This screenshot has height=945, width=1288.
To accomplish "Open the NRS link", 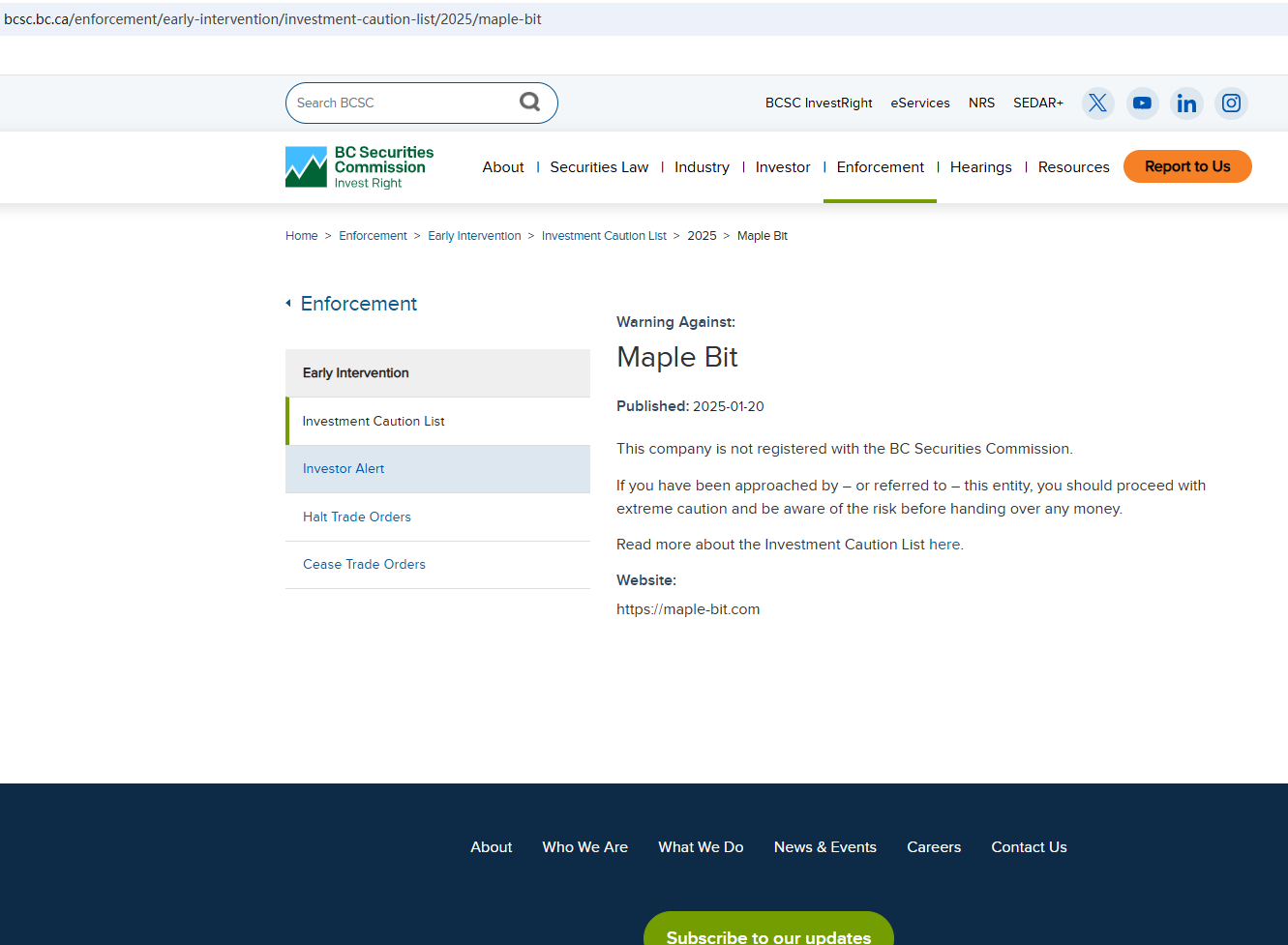I will coord(981,103).
